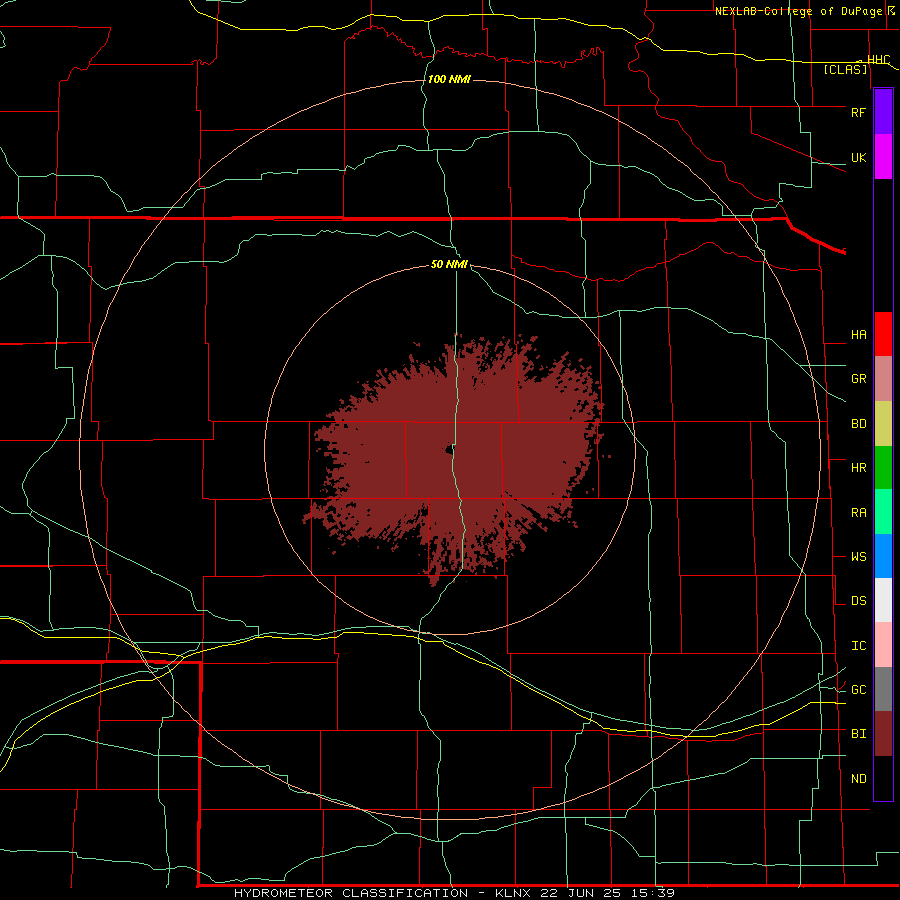
Task: Click the white DS legend color swatch
Action: click(883, 600)
